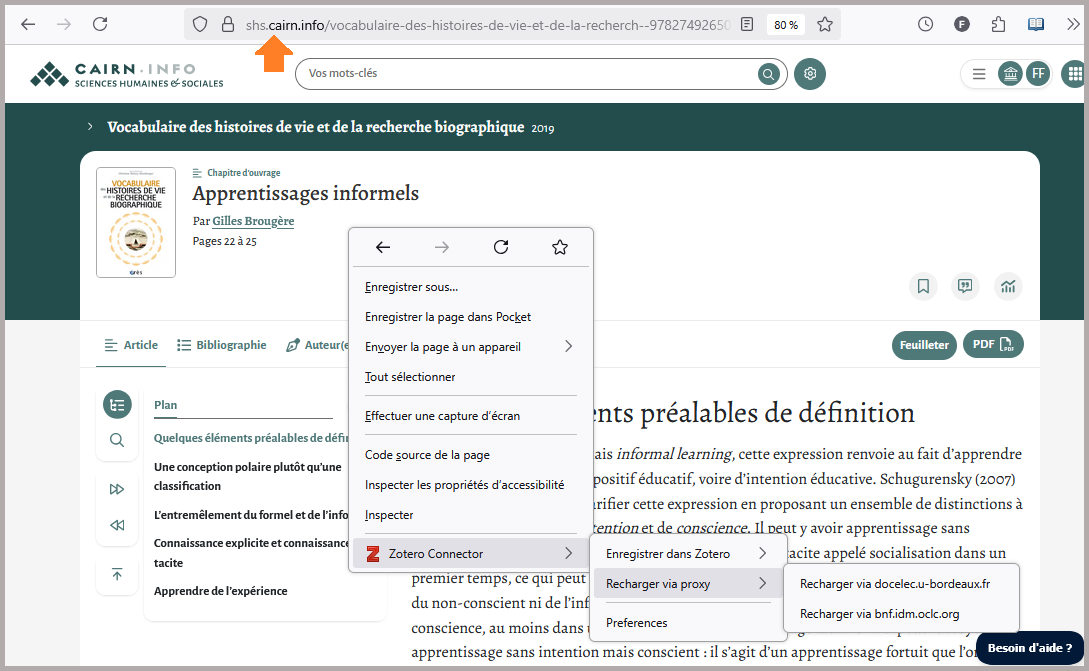The width and height of the screenshot is (1089, 671).
Task: Click the browser toolbar forward arrow
Action: pyautogui.click(x=63, y=24)
